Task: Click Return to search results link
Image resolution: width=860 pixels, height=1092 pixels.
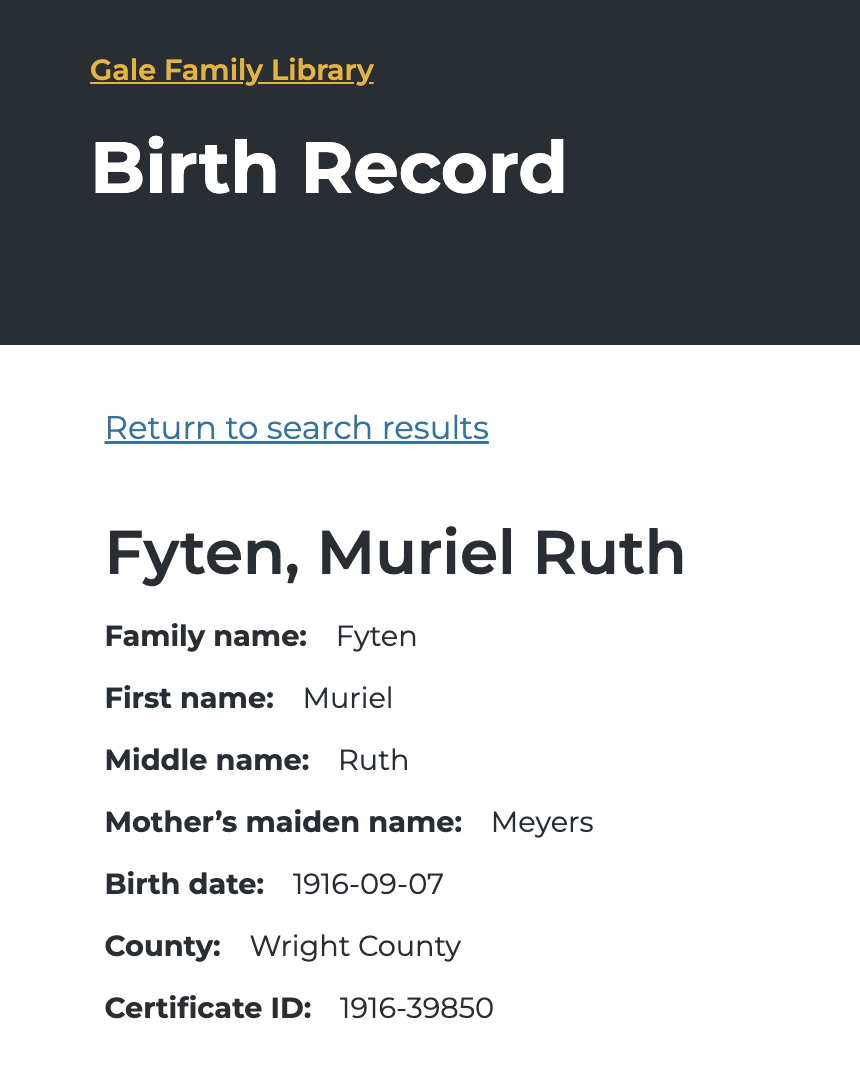Action: point(296,428)
